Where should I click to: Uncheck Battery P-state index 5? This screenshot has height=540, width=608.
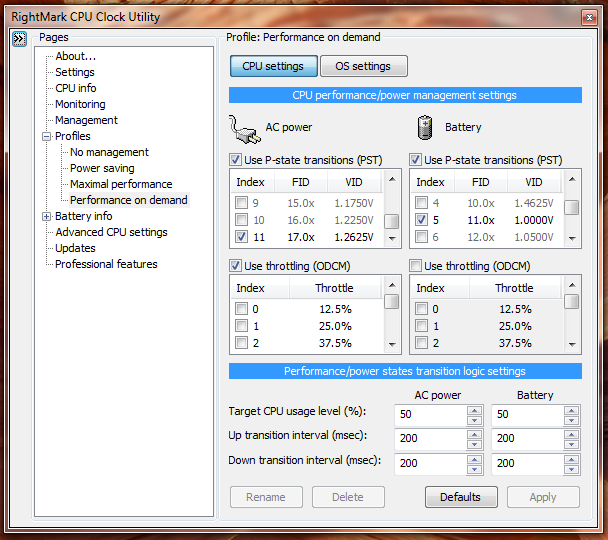[421, 220]
